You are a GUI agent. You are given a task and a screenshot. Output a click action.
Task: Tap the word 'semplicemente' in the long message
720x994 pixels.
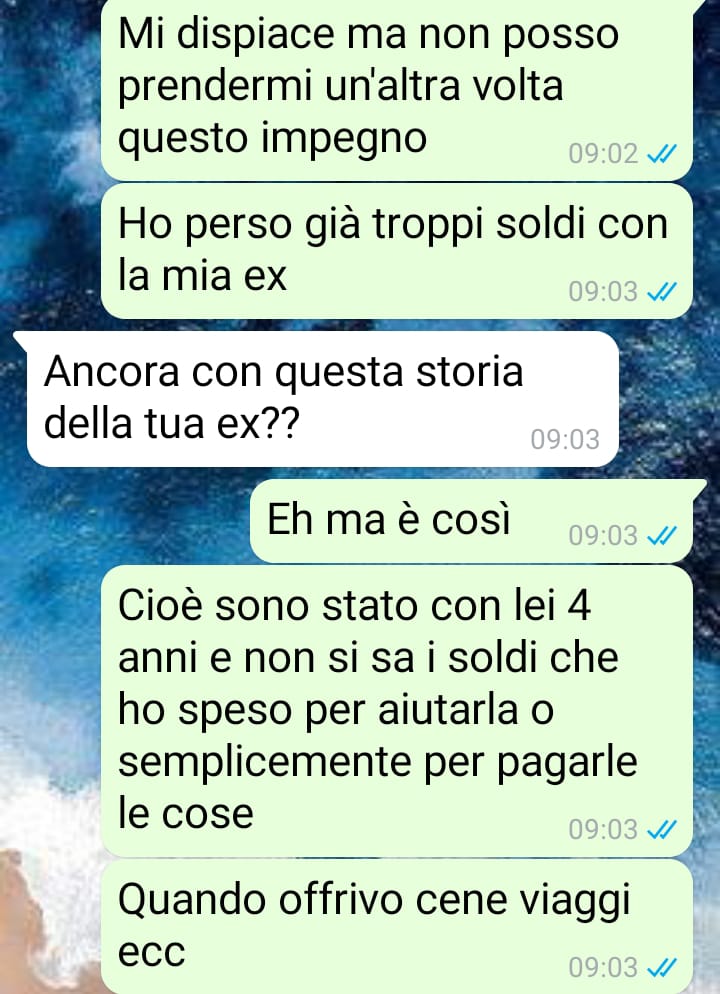coord(266,763)
